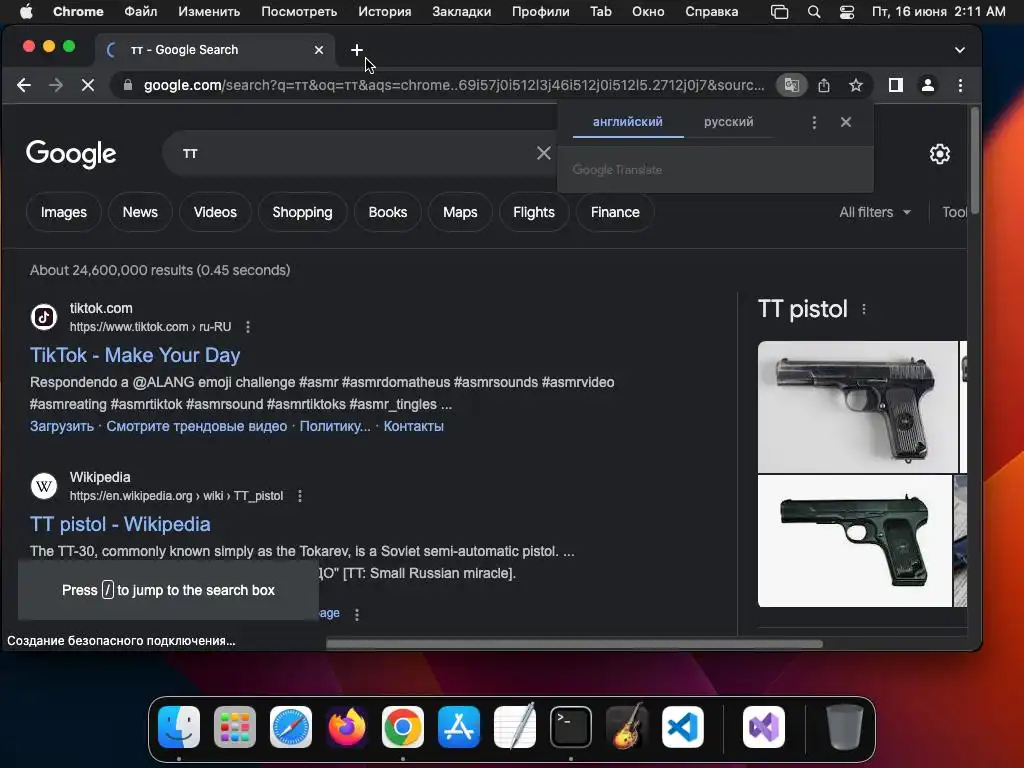Expand the All filters dropdown
Screen dimensions: 1024x768
pos(875,212)
